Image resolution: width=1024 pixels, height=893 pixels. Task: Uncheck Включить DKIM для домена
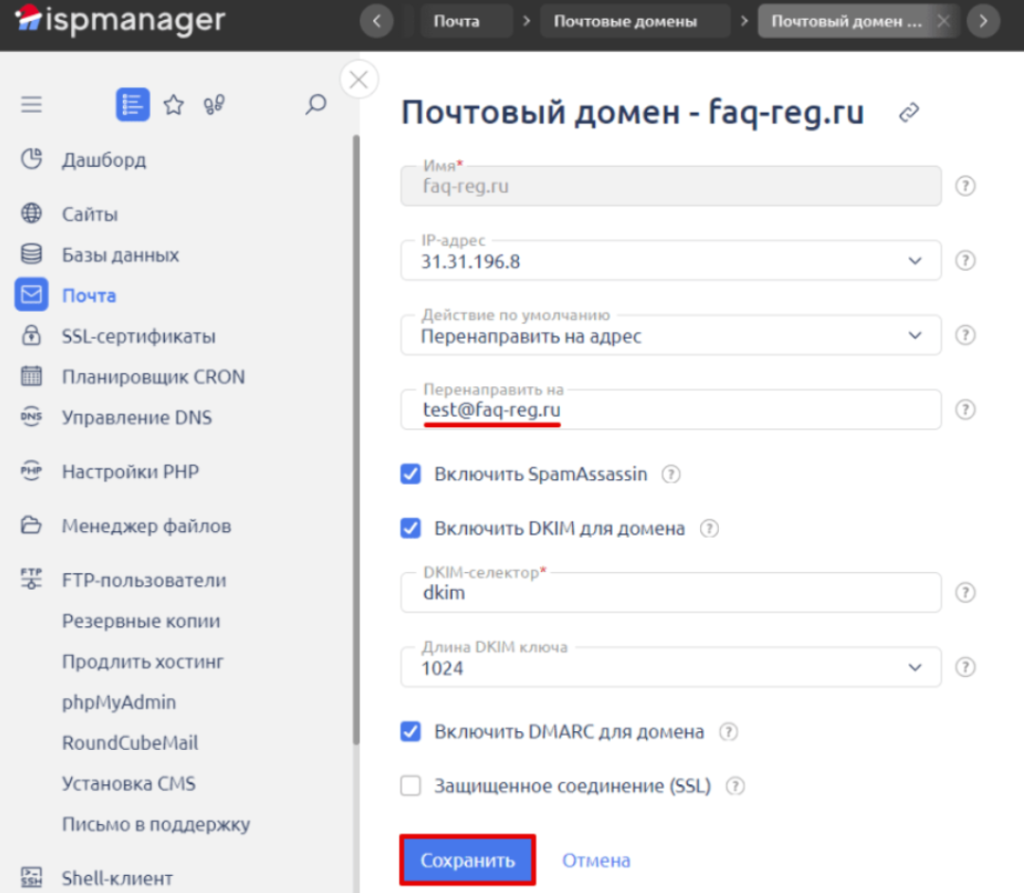pyautogui.click(x=410, y=528)
